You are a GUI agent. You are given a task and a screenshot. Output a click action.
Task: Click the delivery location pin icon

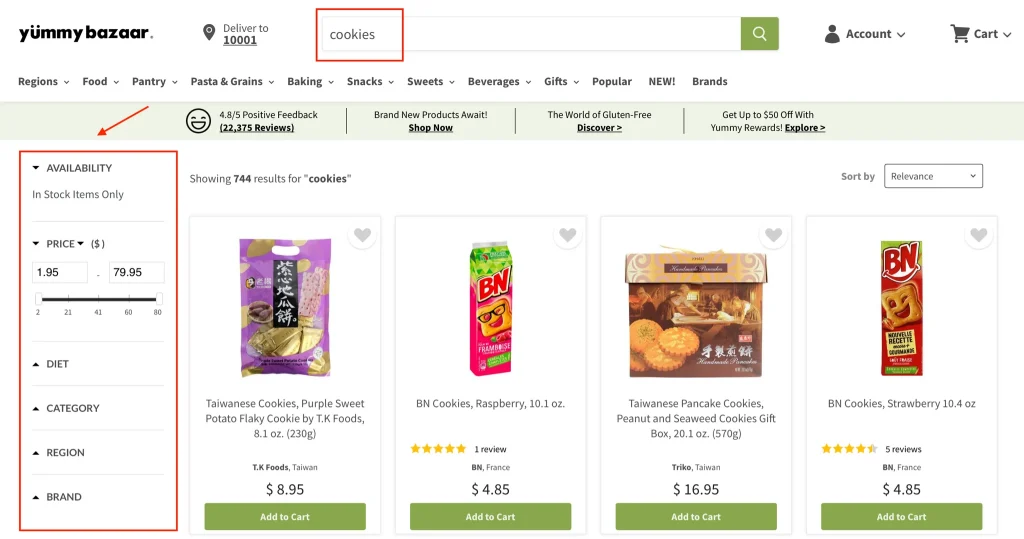209,33
